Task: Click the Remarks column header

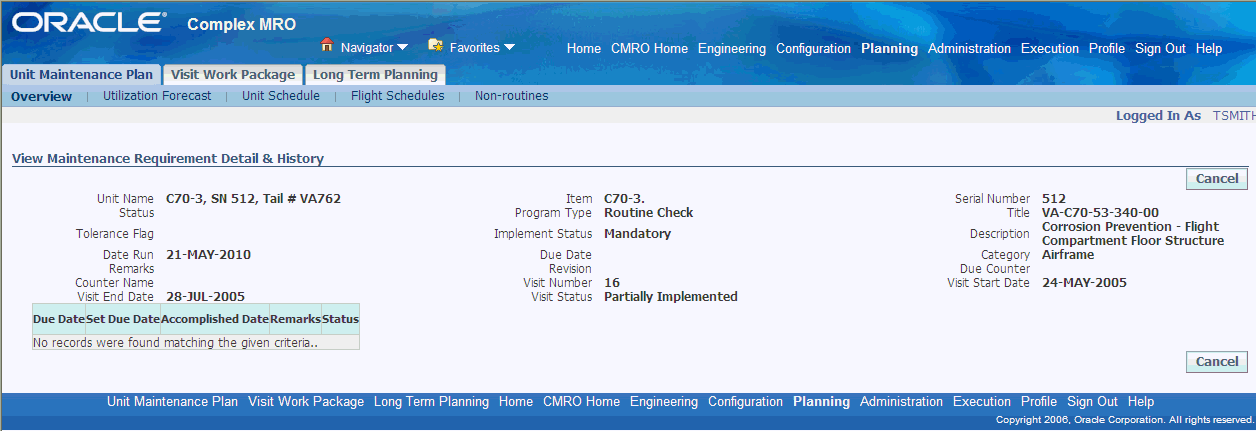Action: pos(295,320)
